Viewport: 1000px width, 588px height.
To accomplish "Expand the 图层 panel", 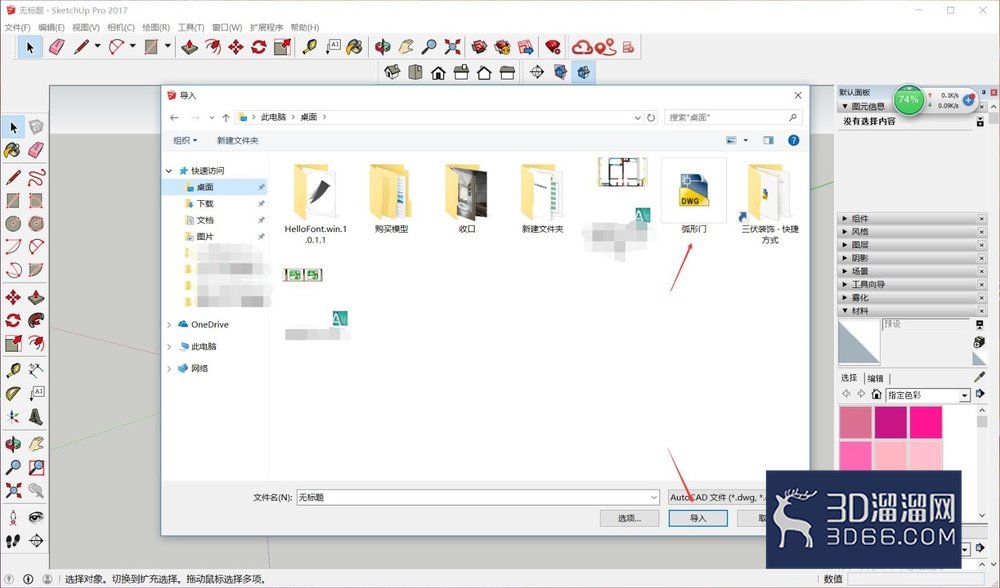I will pyautogui.click(x=911, y=245).
